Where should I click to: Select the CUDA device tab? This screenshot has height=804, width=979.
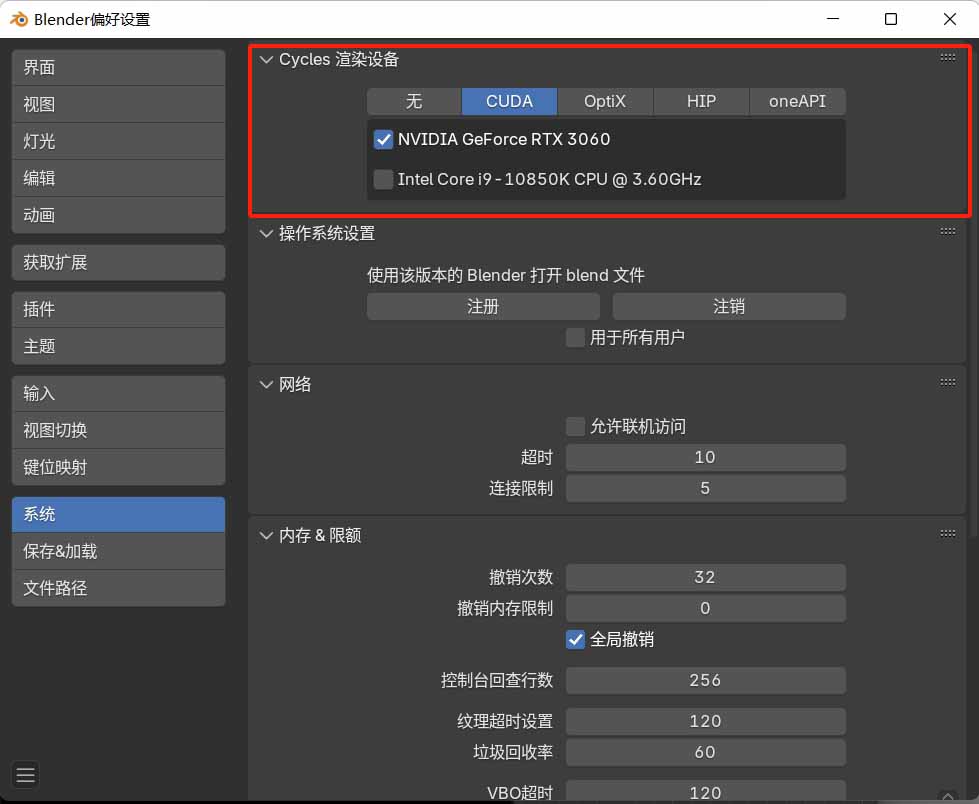[509, 101]
